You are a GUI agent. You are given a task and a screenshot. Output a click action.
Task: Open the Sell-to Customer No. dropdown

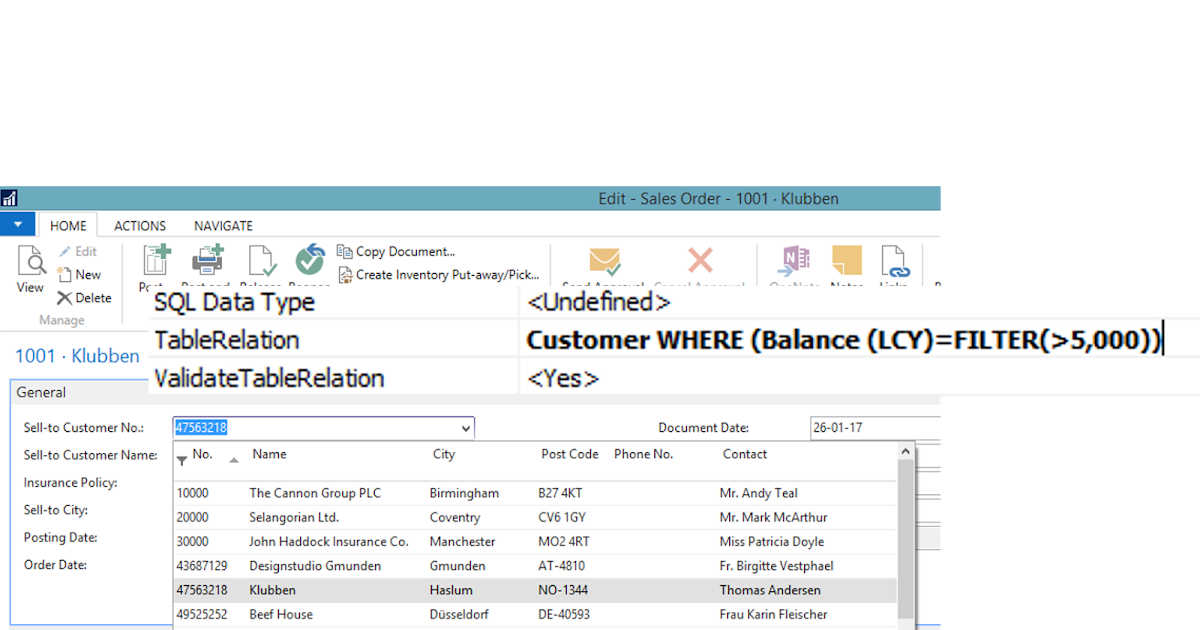point(466,427)
